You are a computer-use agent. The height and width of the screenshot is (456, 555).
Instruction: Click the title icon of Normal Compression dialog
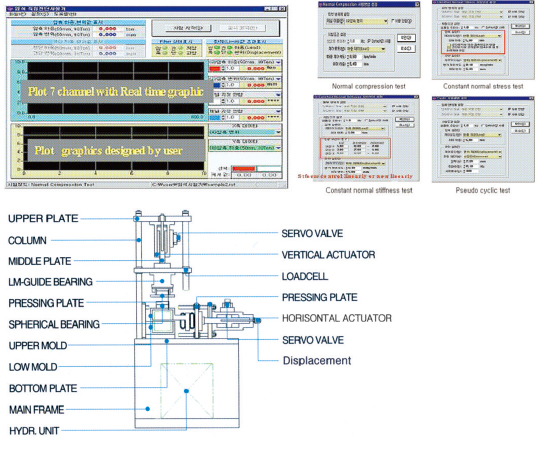click(x=321, y=4)
